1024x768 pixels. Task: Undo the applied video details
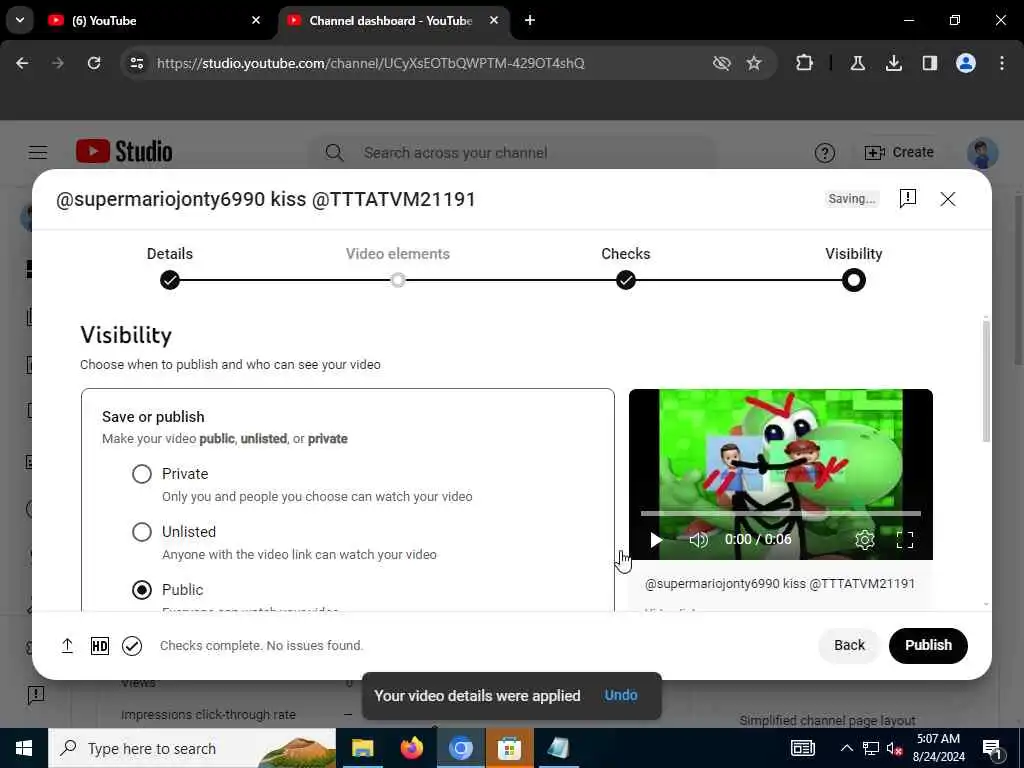point(620,696)
